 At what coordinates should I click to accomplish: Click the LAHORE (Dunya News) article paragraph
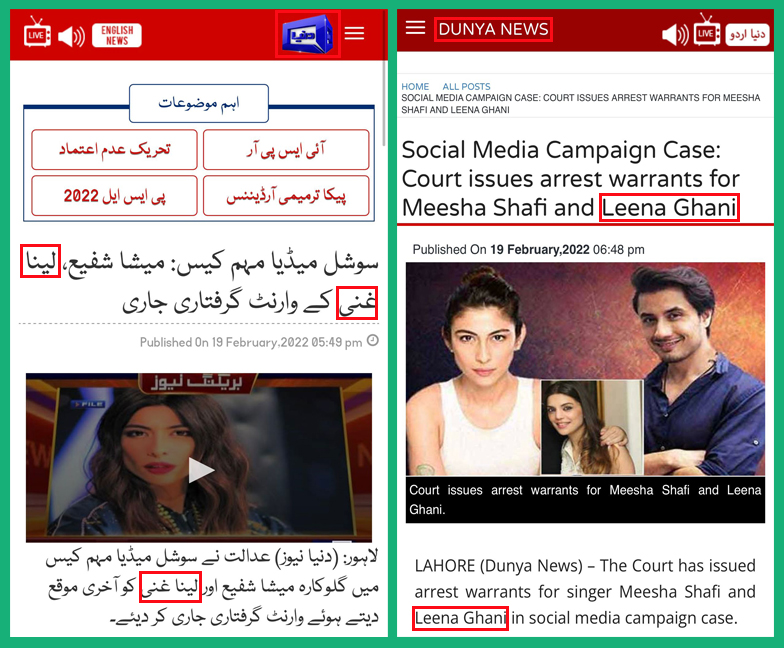pyautogui.click(x=585, y=592)
